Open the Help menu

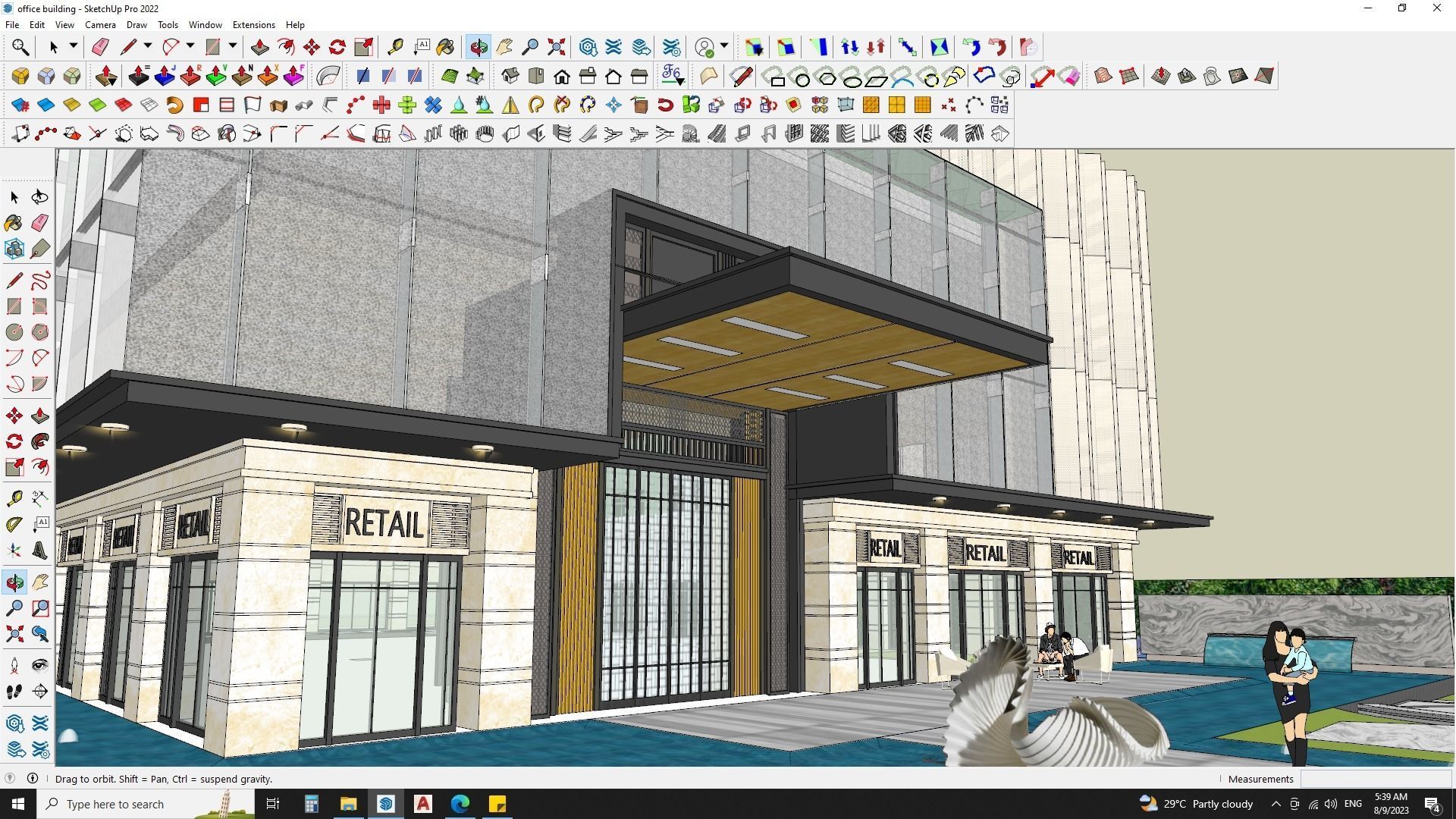pos(295,25)
